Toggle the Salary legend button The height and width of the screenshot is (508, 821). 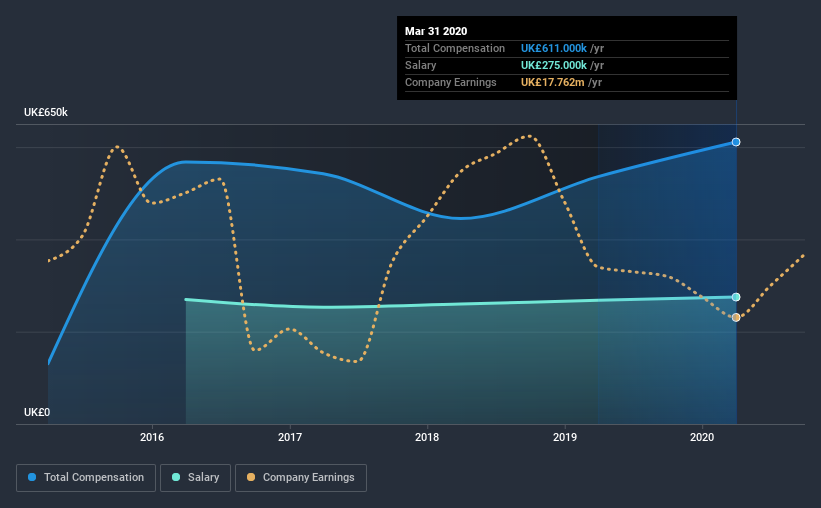pyautogui.click(x=195, y=478)
